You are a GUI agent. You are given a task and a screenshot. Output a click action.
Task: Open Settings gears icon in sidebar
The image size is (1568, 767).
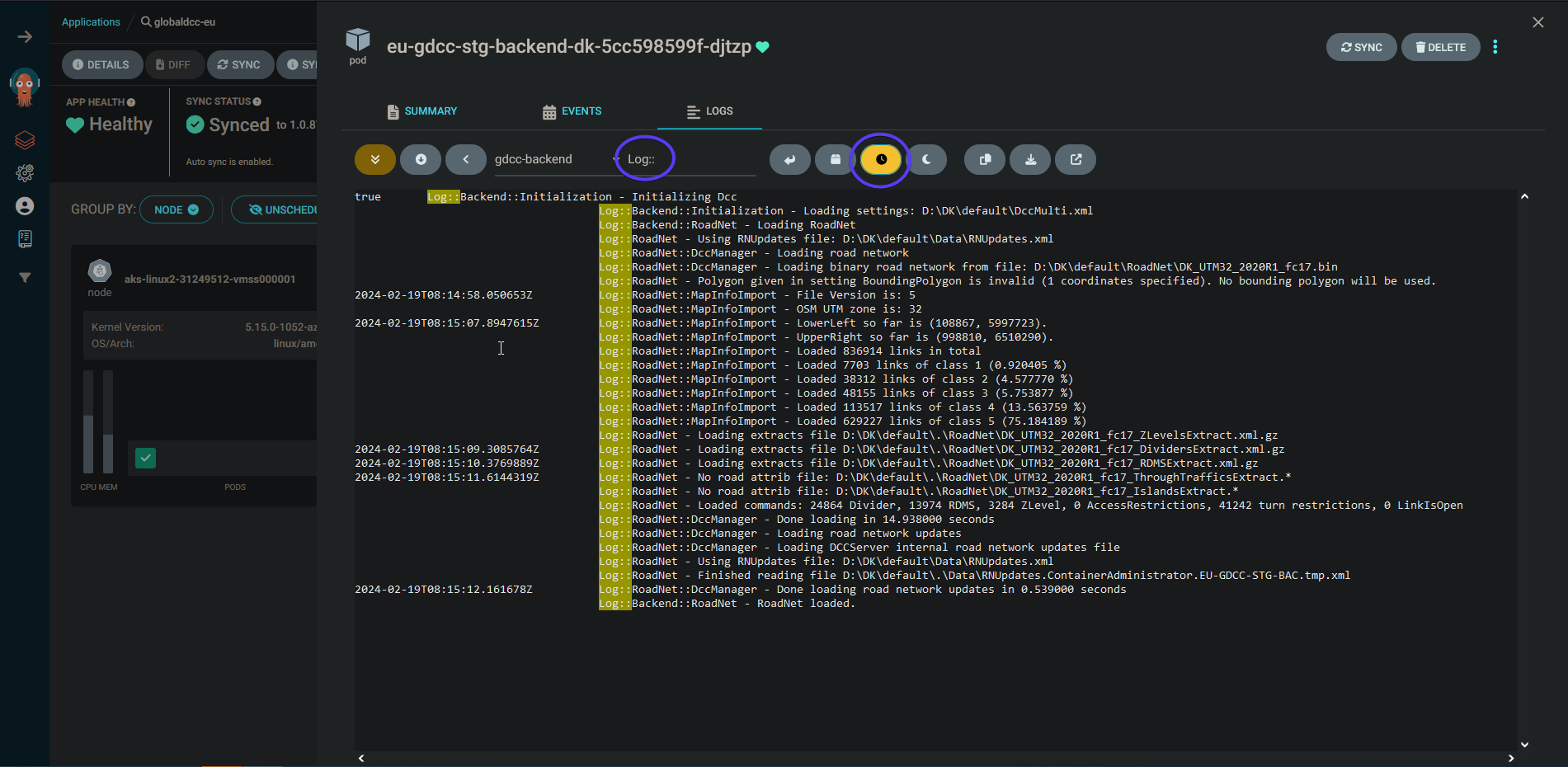(25, 173)
